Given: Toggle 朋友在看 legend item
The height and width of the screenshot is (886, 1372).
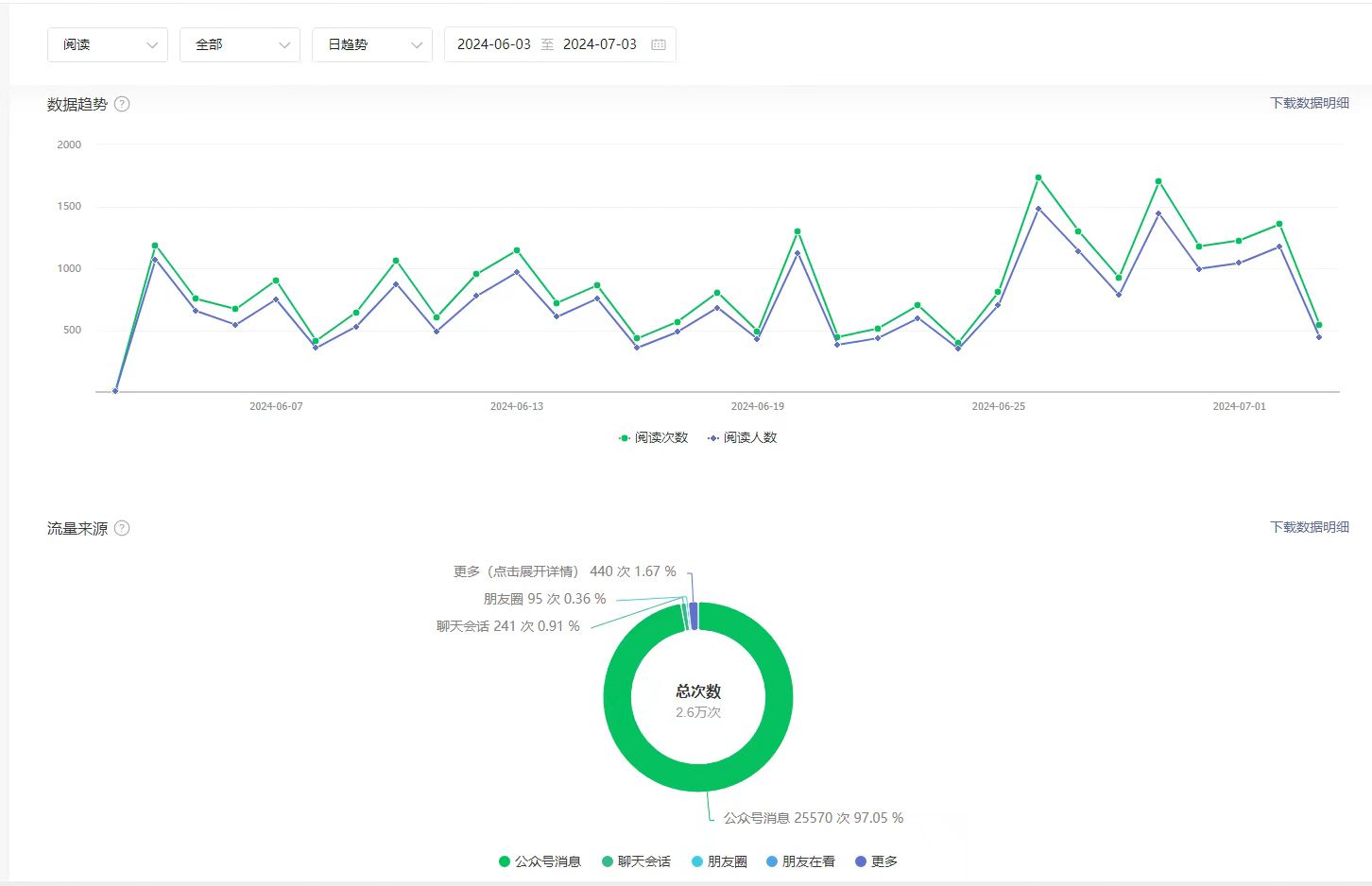Looking at the screenshot, I should [x=800, y=861].
